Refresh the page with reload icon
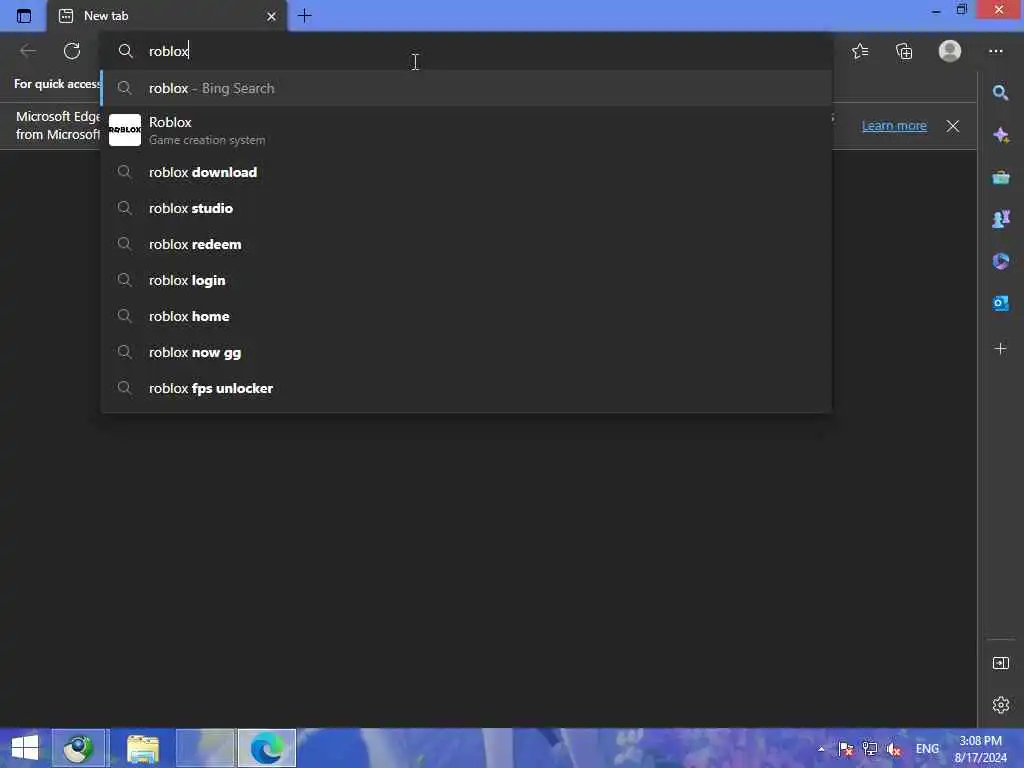 click(x=72, y=51)
